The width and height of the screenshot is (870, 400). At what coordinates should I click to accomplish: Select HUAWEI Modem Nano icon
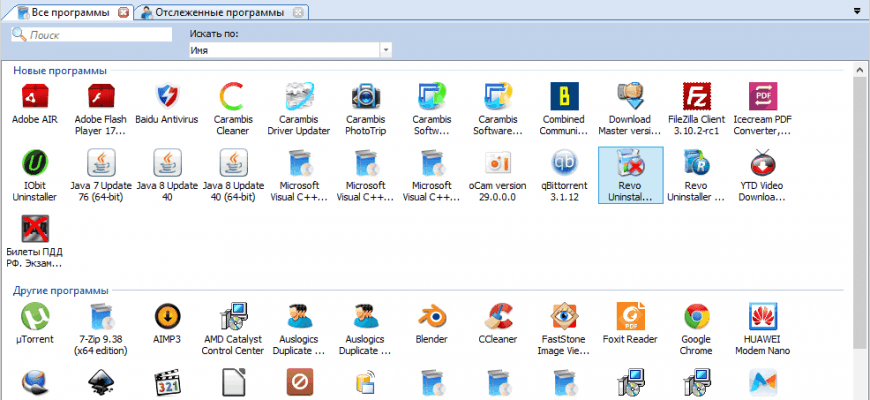[763, 316]
